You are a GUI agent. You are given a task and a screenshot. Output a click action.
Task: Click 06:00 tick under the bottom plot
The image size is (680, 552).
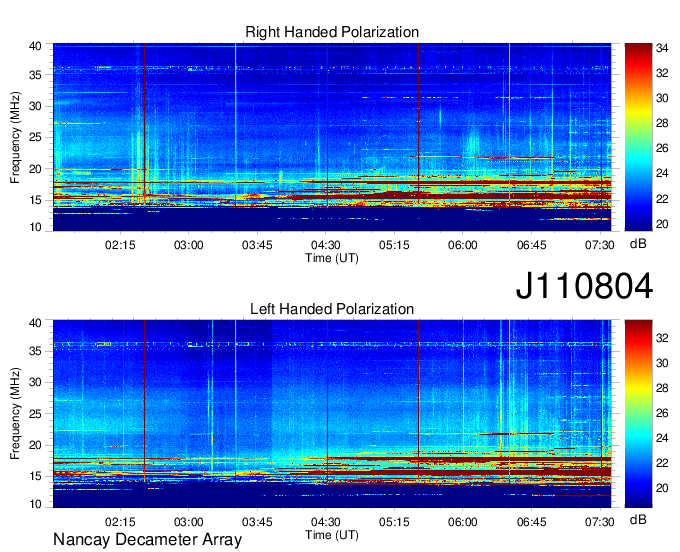coord(463,522)
